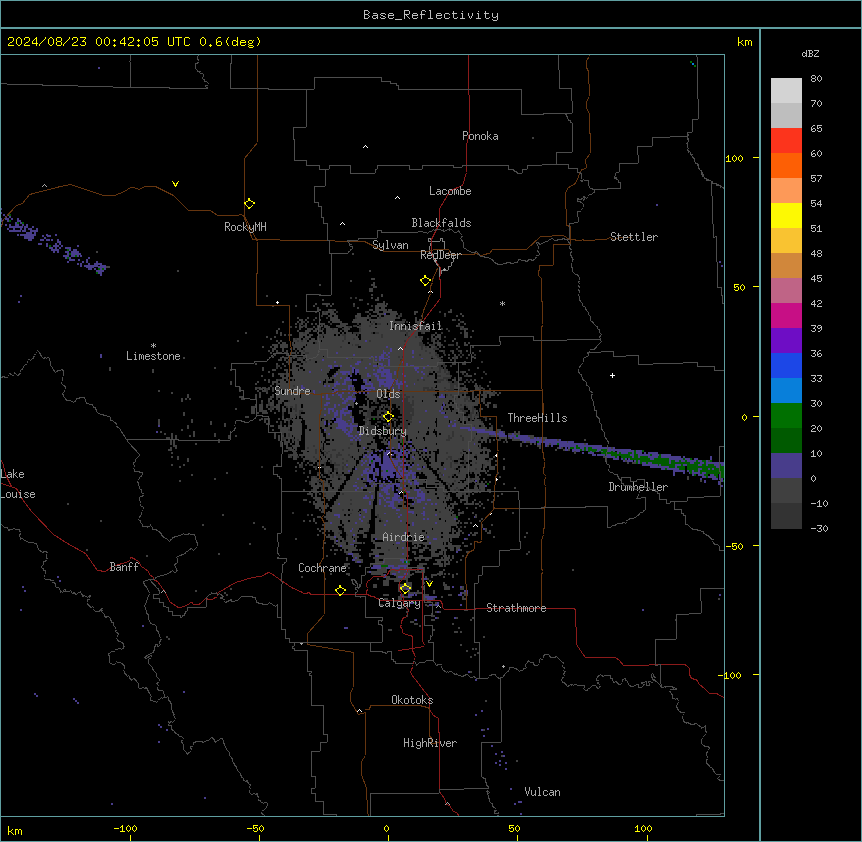Click the Drumheller city label

click(638, 487)
